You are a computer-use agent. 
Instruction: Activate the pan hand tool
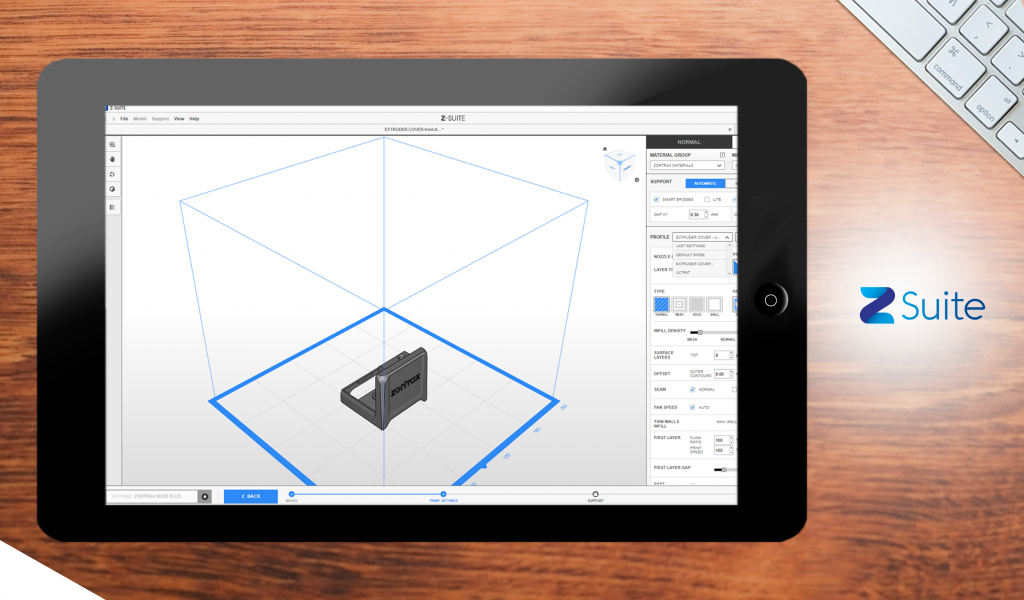[113, 159]
